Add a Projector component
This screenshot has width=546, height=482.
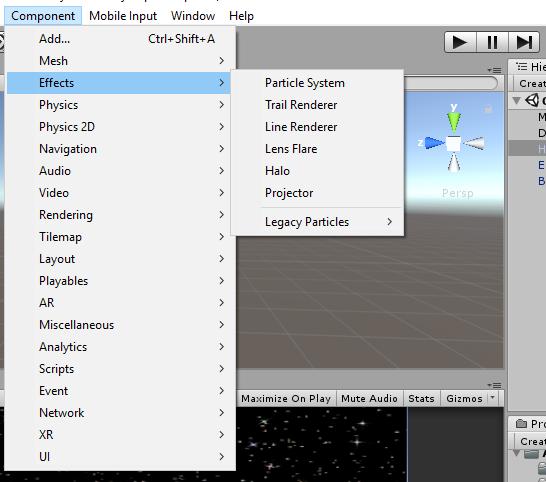(x=318, y=193)
